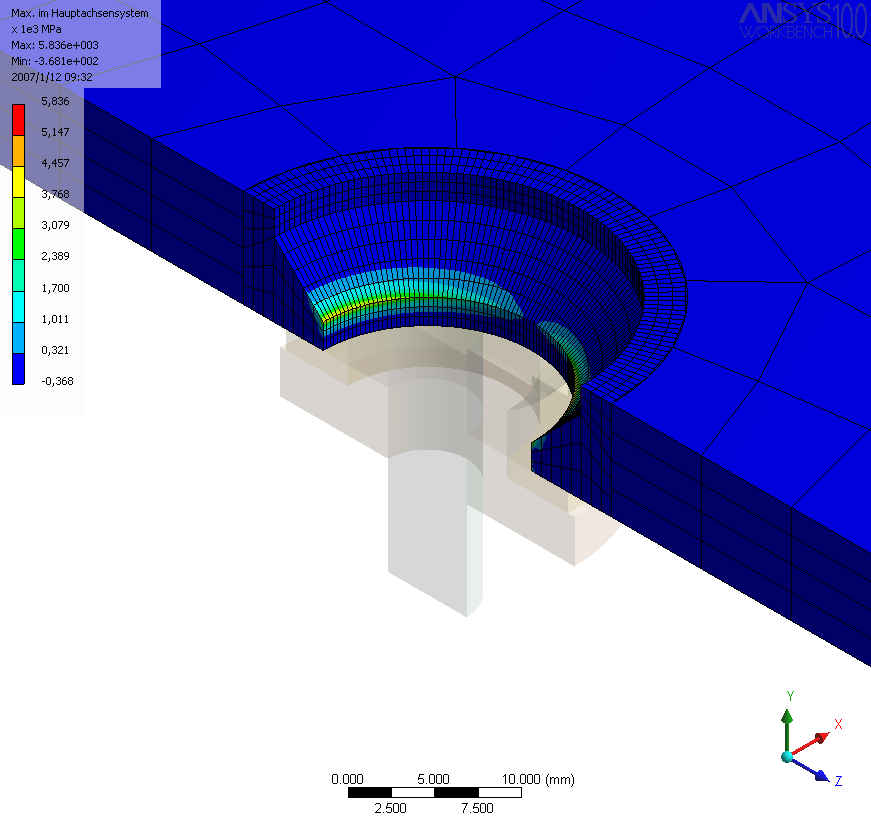The height and width of the screenshot is (832, 871).
Task: Select the 'Max. im Hauptachsensystem' result title
Action: tap(79, 13)
